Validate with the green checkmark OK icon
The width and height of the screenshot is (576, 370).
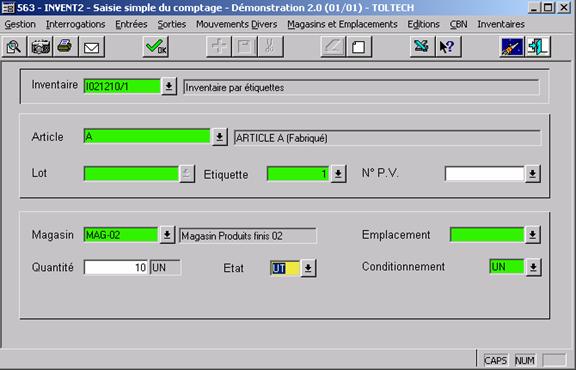(x=156, y=47)
